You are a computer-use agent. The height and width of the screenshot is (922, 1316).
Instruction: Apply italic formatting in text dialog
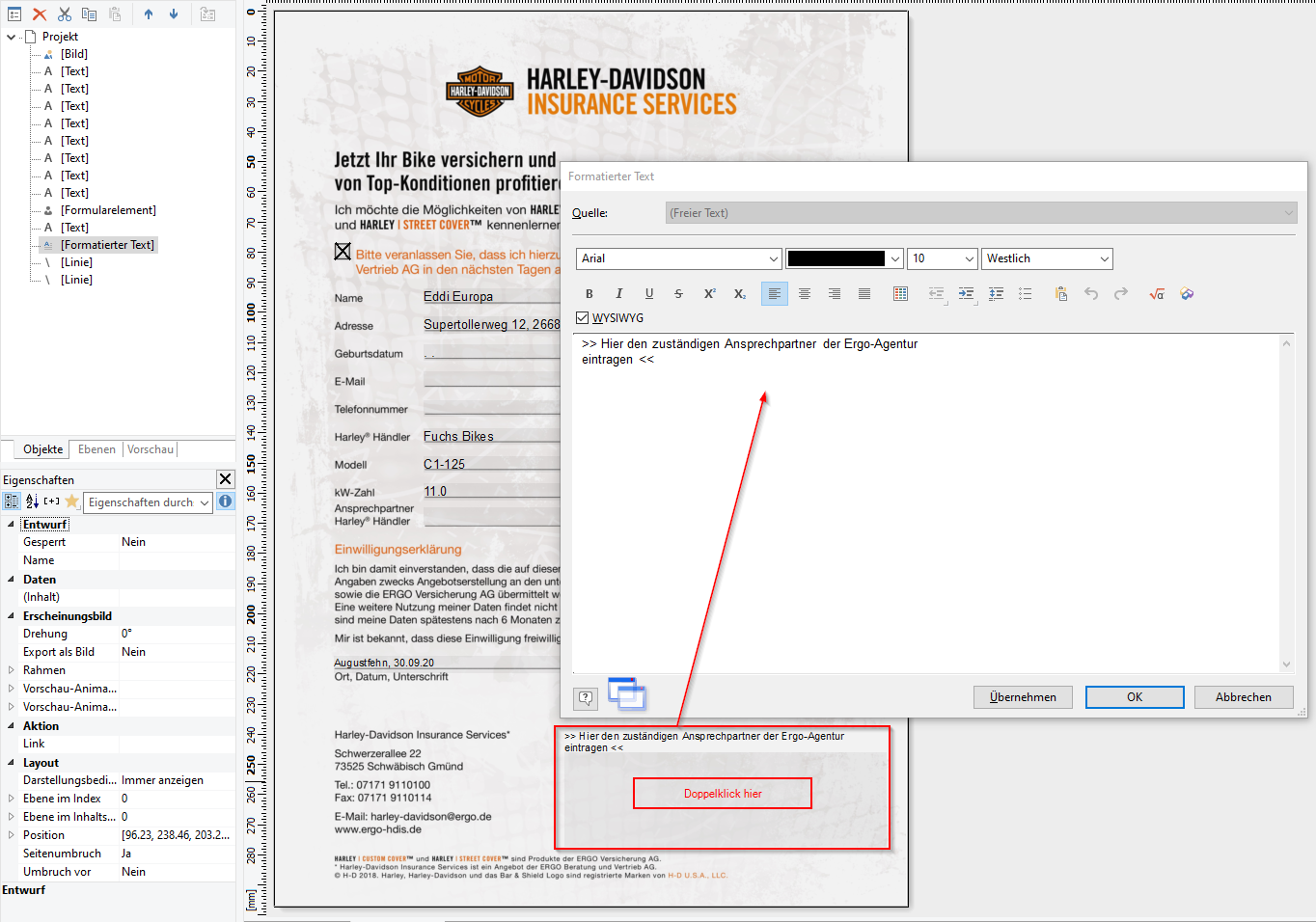coord(619,294)
